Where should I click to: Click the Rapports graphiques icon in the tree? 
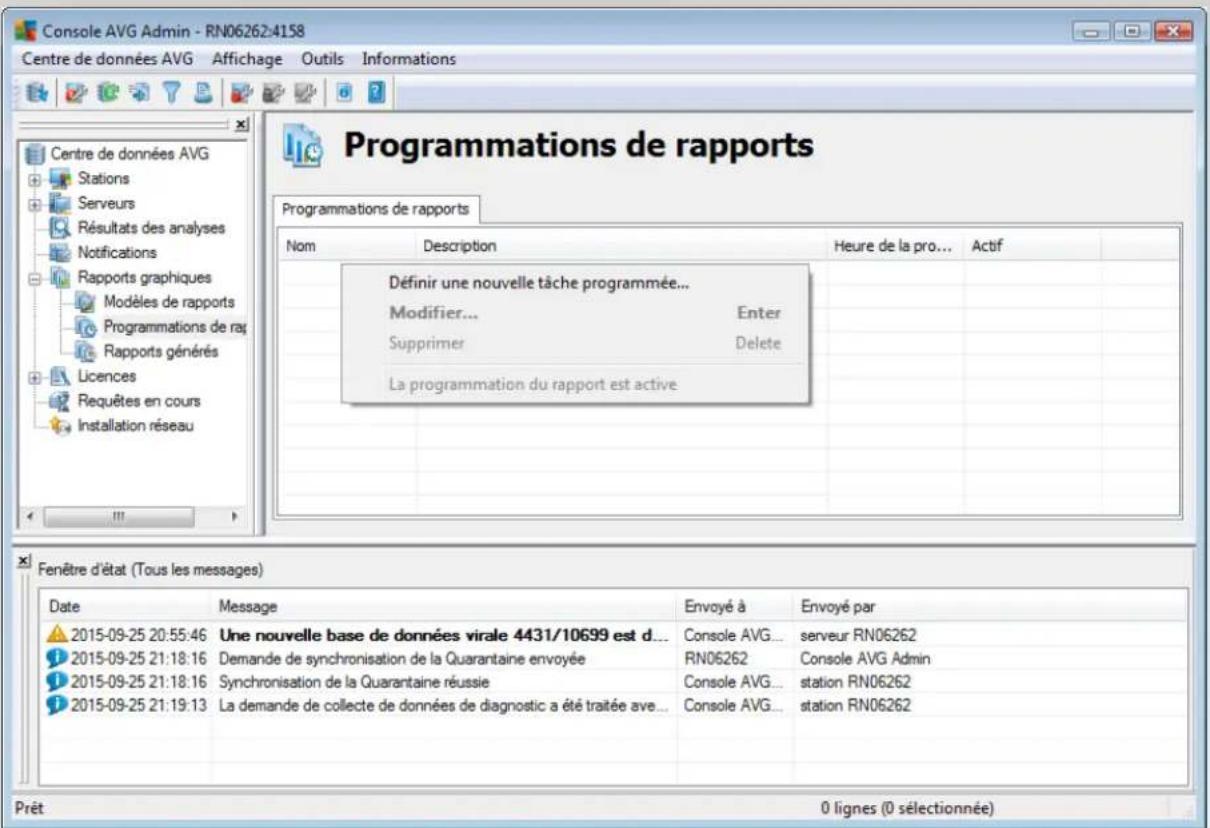click(x=62, y=277)
